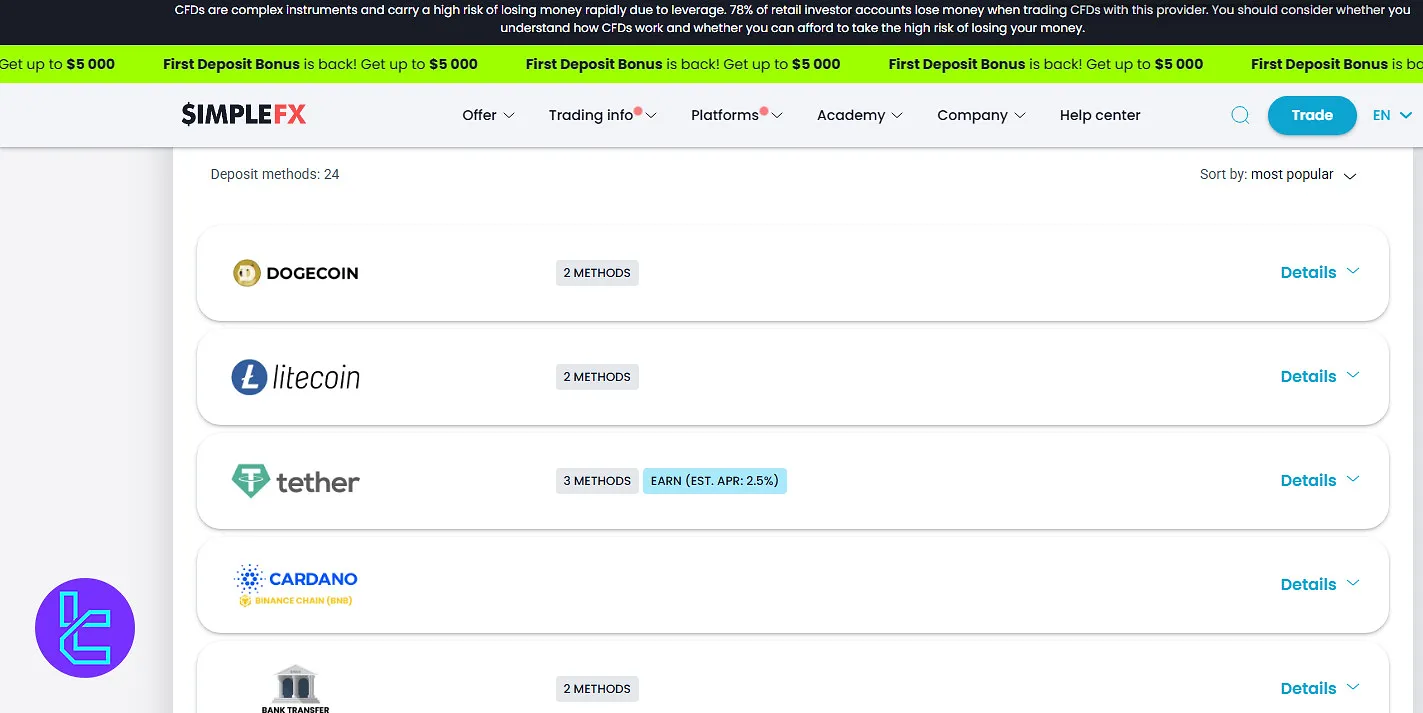Click the search magnifier icon
Image resolution: width=1423 pixels, height=713 pixels.
tap(1240, 115)
